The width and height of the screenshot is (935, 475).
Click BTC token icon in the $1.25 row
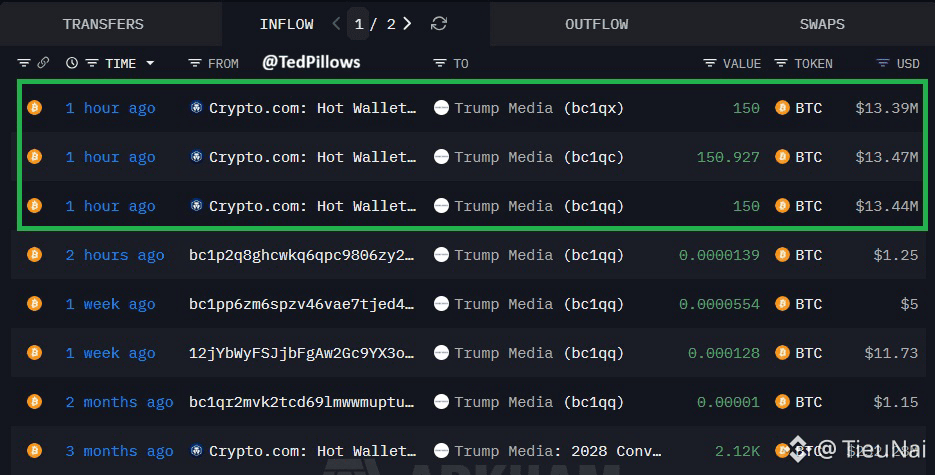coord(782,254)
